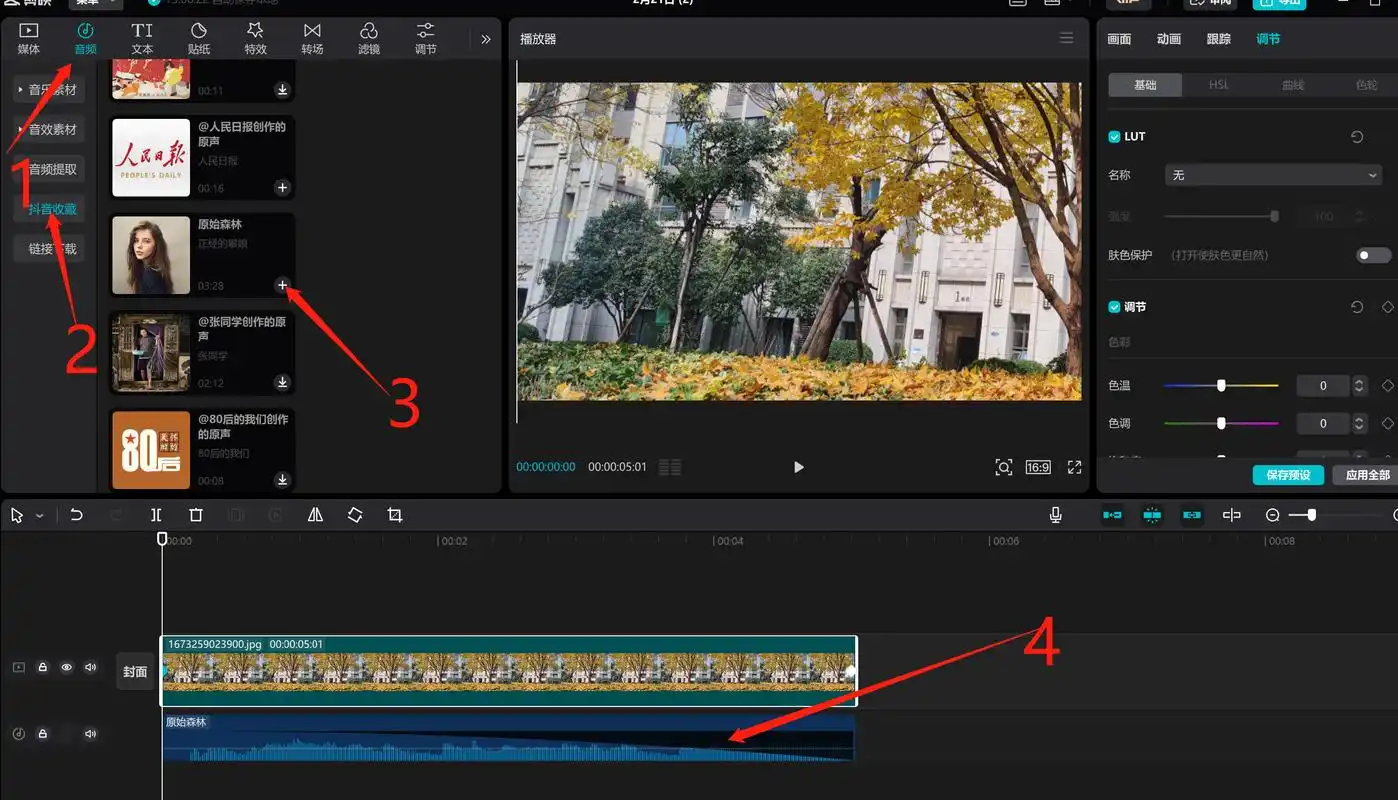Click the undo arrow in timeline toolbar
Screen dimensions: 1398x800
tap(76, 515)
